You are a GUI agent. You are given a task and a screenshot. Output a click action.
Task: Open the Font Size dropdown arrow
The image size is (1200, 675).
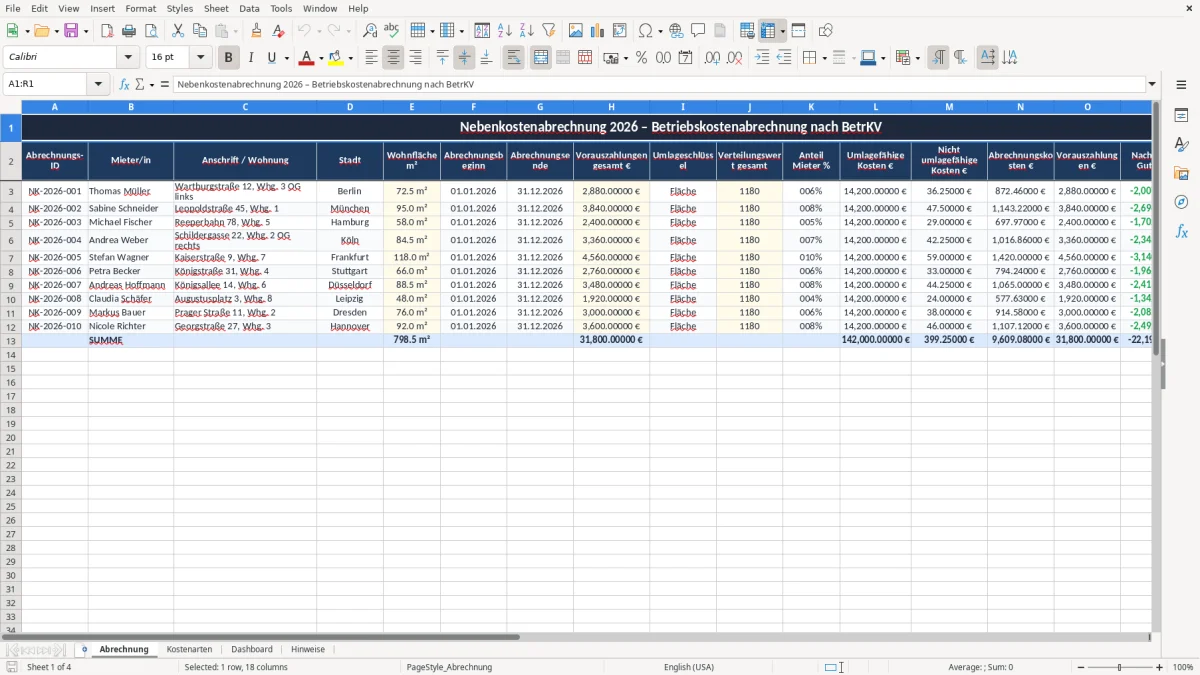200,57
